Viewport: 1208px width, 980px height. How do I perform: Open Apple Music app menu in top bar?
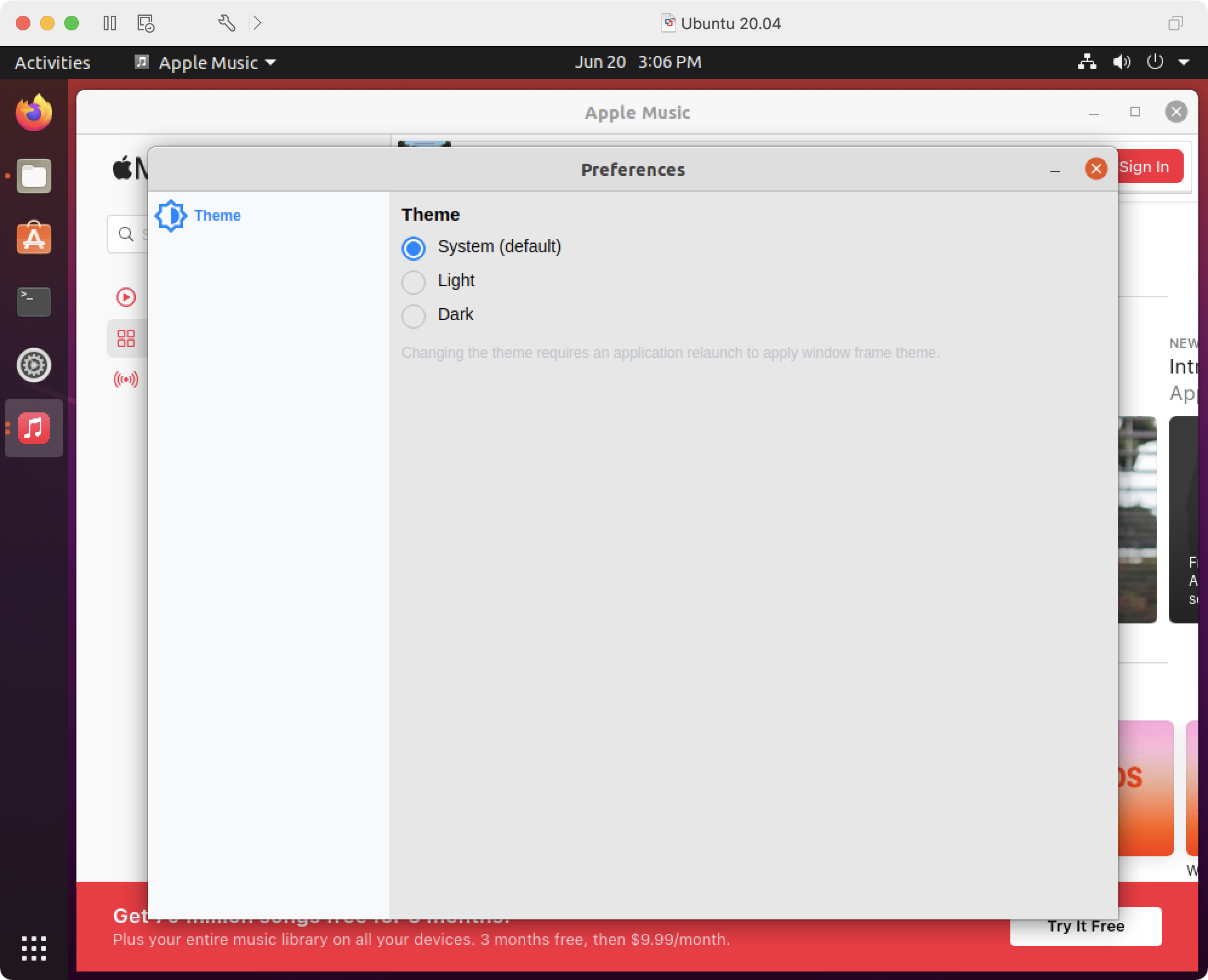(x=206, y=62)
